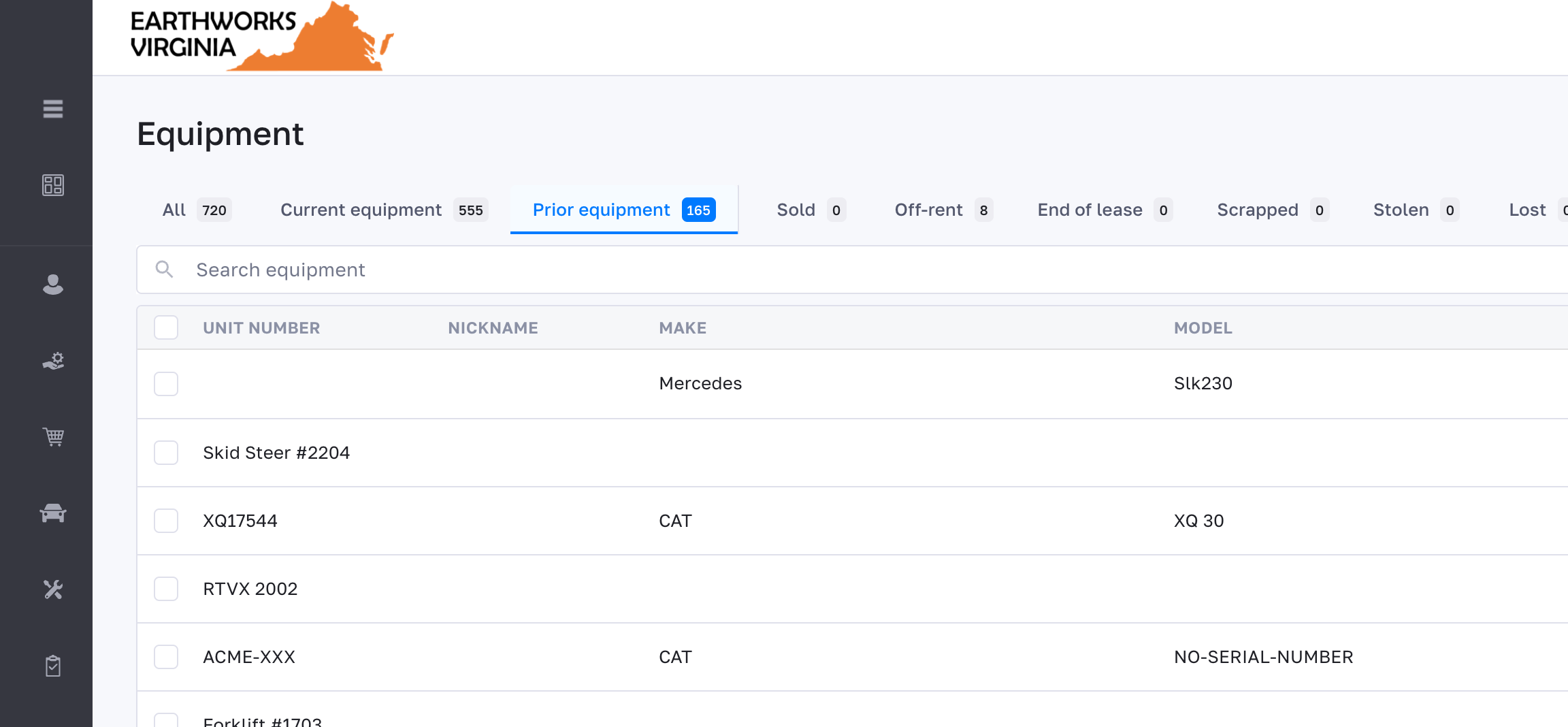Click the search magnifier icon
Screen dimensions: 1568x727
point(164,270)
